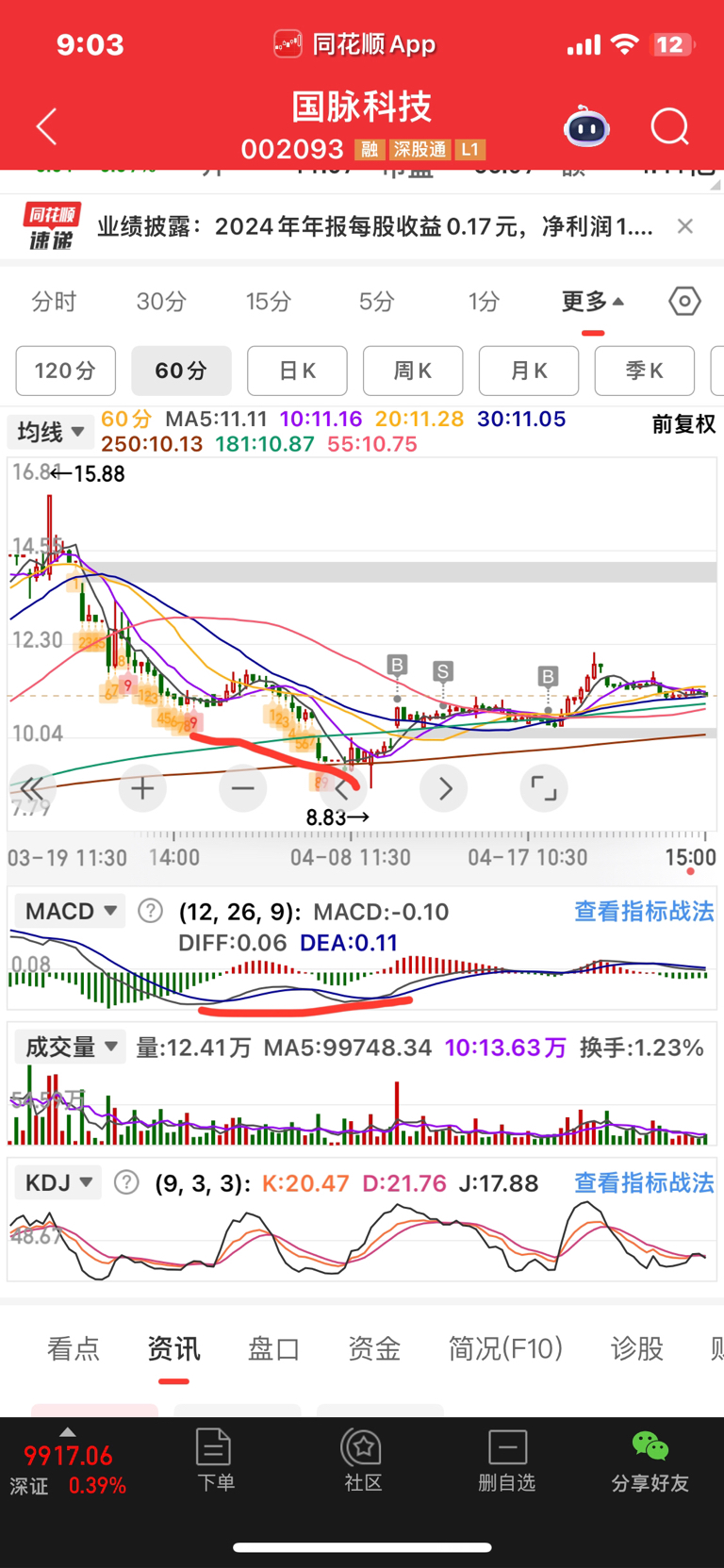Open KDJ indicator dropdown
This screenshot has width=724, height=1568.
58,1182
